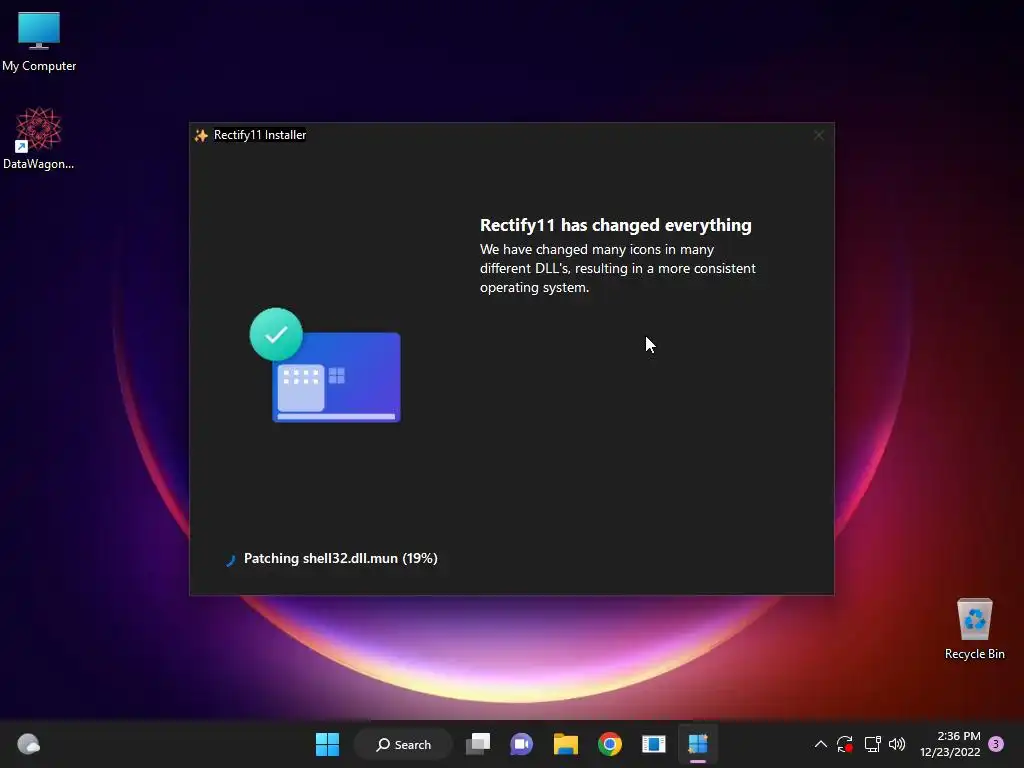This screenshot has height=768, width=1024.
Task: Open the notification badge showing 3
Action: pos(996,744)
